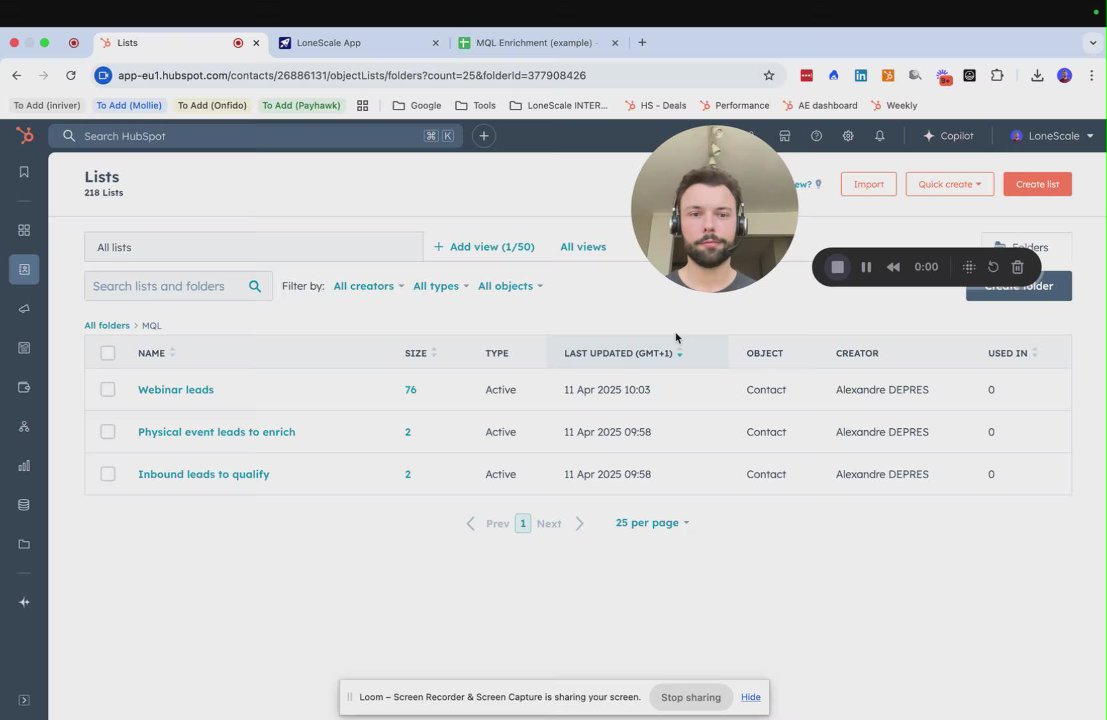
Task: Restart the Loom recording
Action: pyautogui.click(x=993, y=267)
